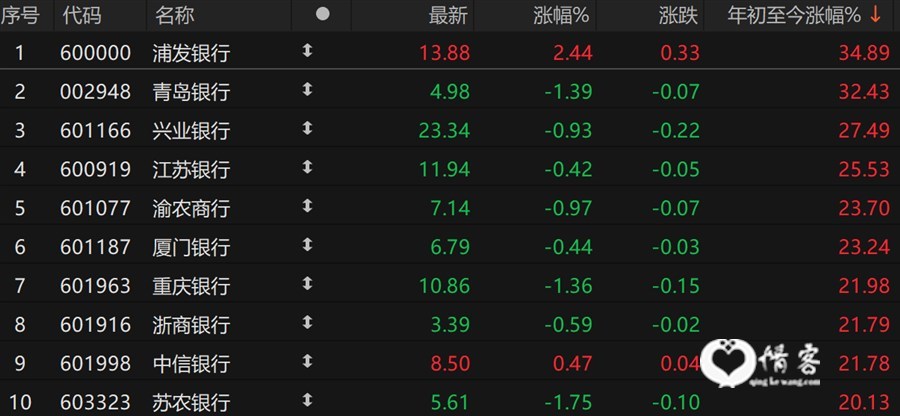Click latest price 13.88

(x=445, y=53)
